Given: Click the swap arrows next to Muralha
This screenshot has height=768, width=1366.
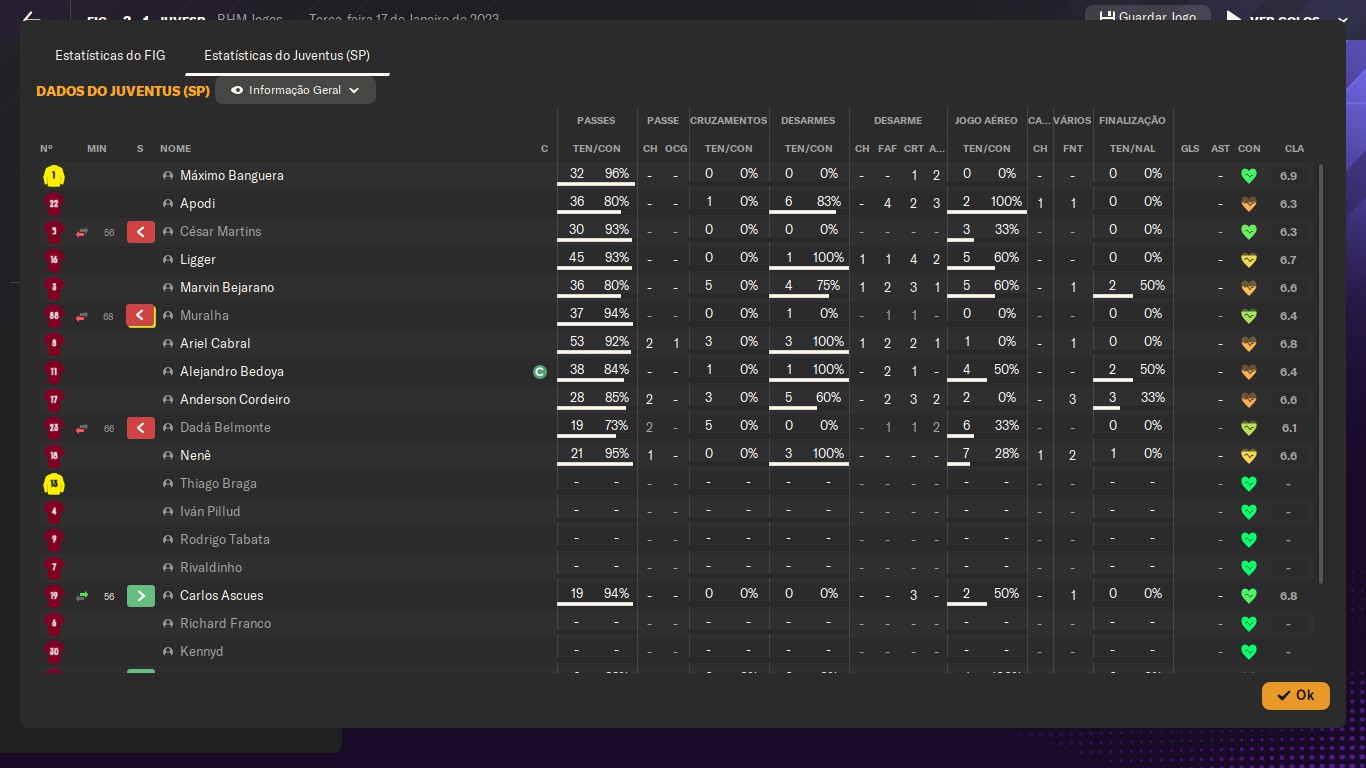Looking at the screenshot, I should point(82,316).
